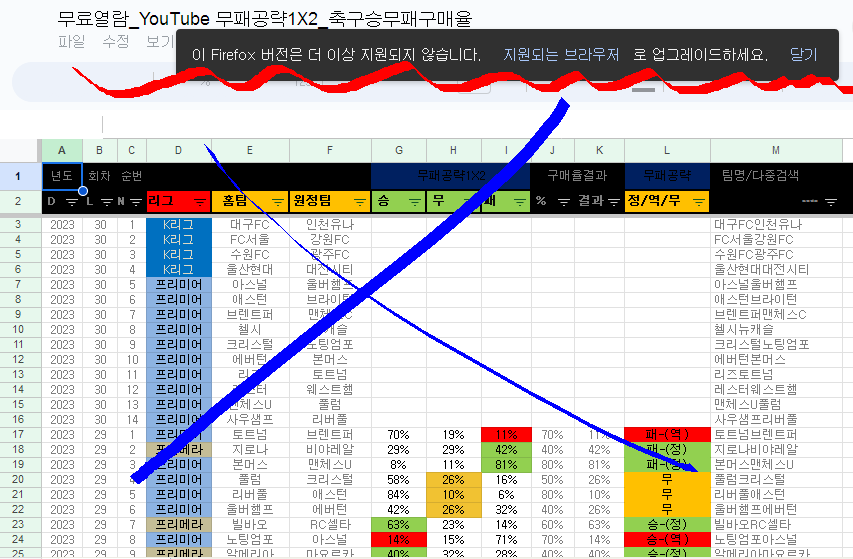Select column F header
The height and width of the screenshot is (559, 853).
[x=330, y=151]
